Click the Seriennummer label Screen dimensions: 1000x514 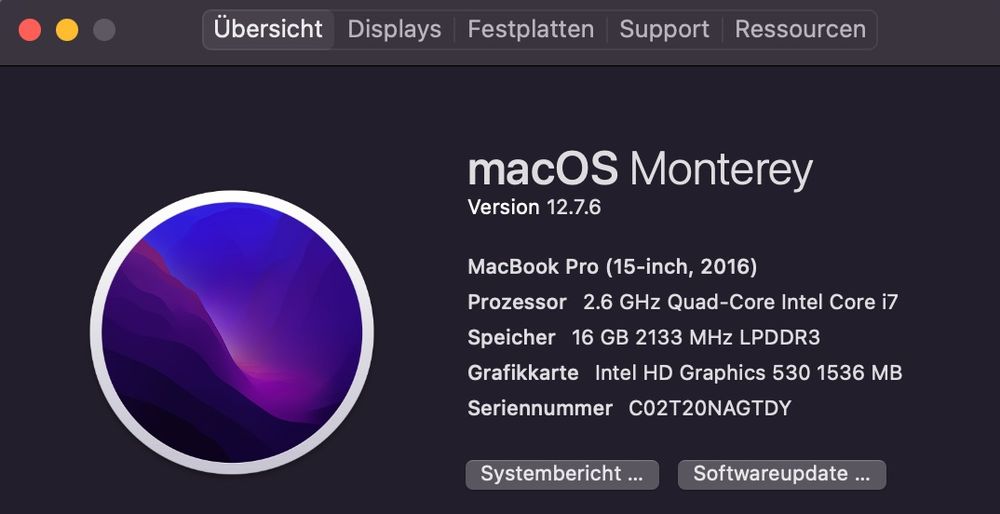click(x=540, y=408)
